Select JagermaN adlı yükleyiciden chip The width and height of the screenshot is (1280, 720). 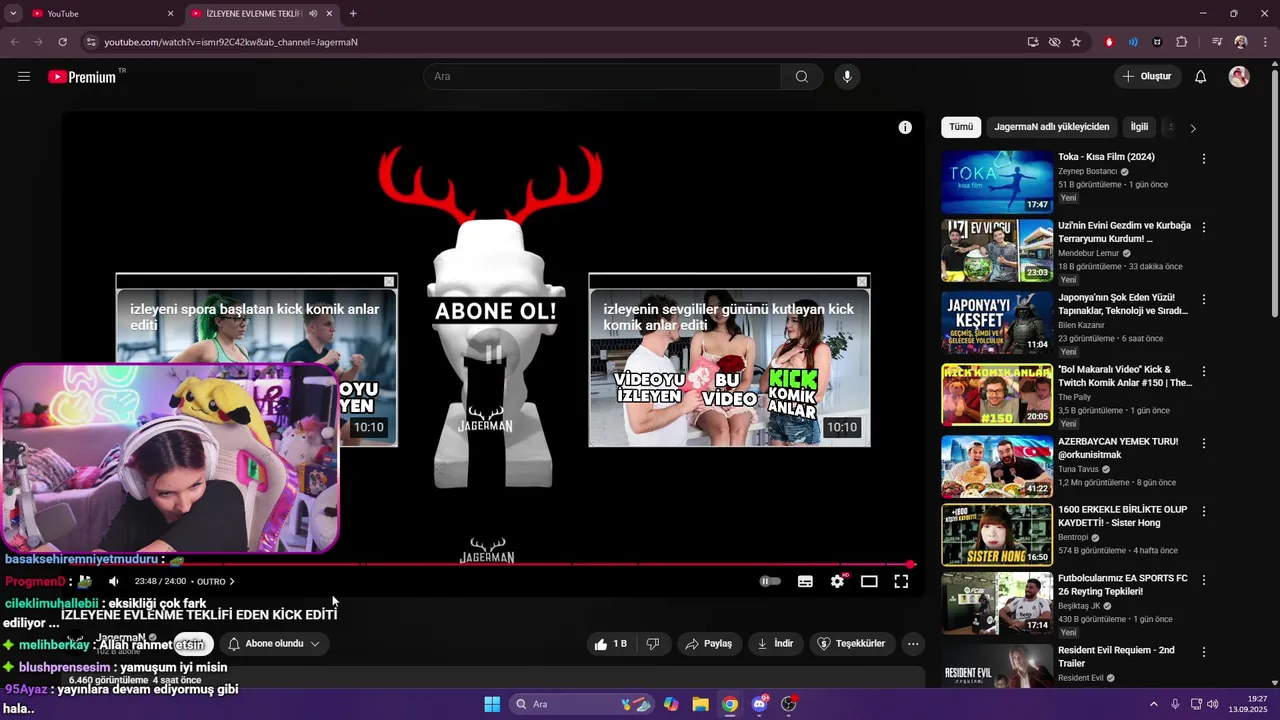(1052, 127)
